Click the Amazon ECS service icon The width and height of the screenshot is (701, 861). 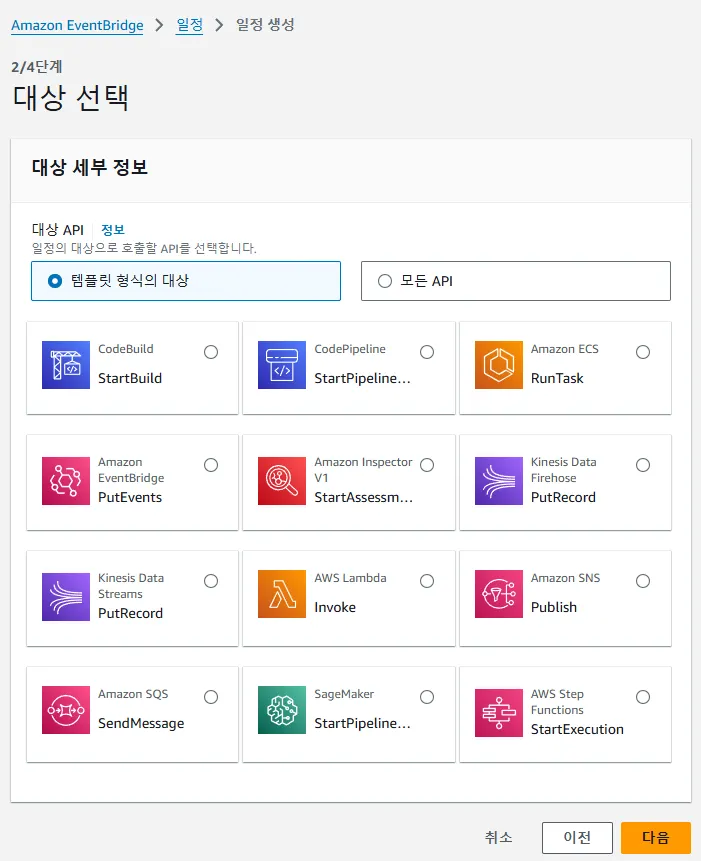click(498, 365)
